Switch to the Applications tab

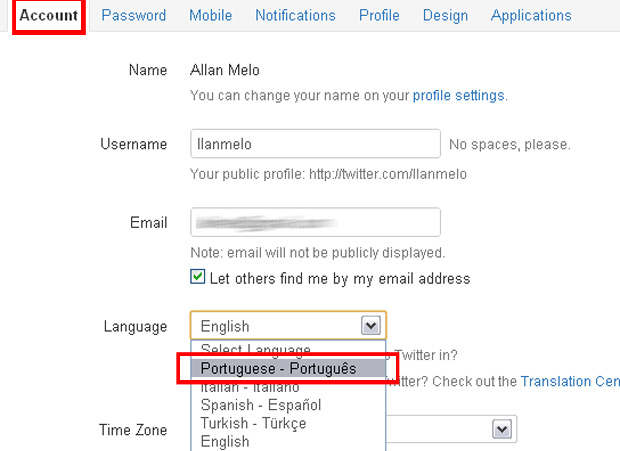(x=531, y=16)
